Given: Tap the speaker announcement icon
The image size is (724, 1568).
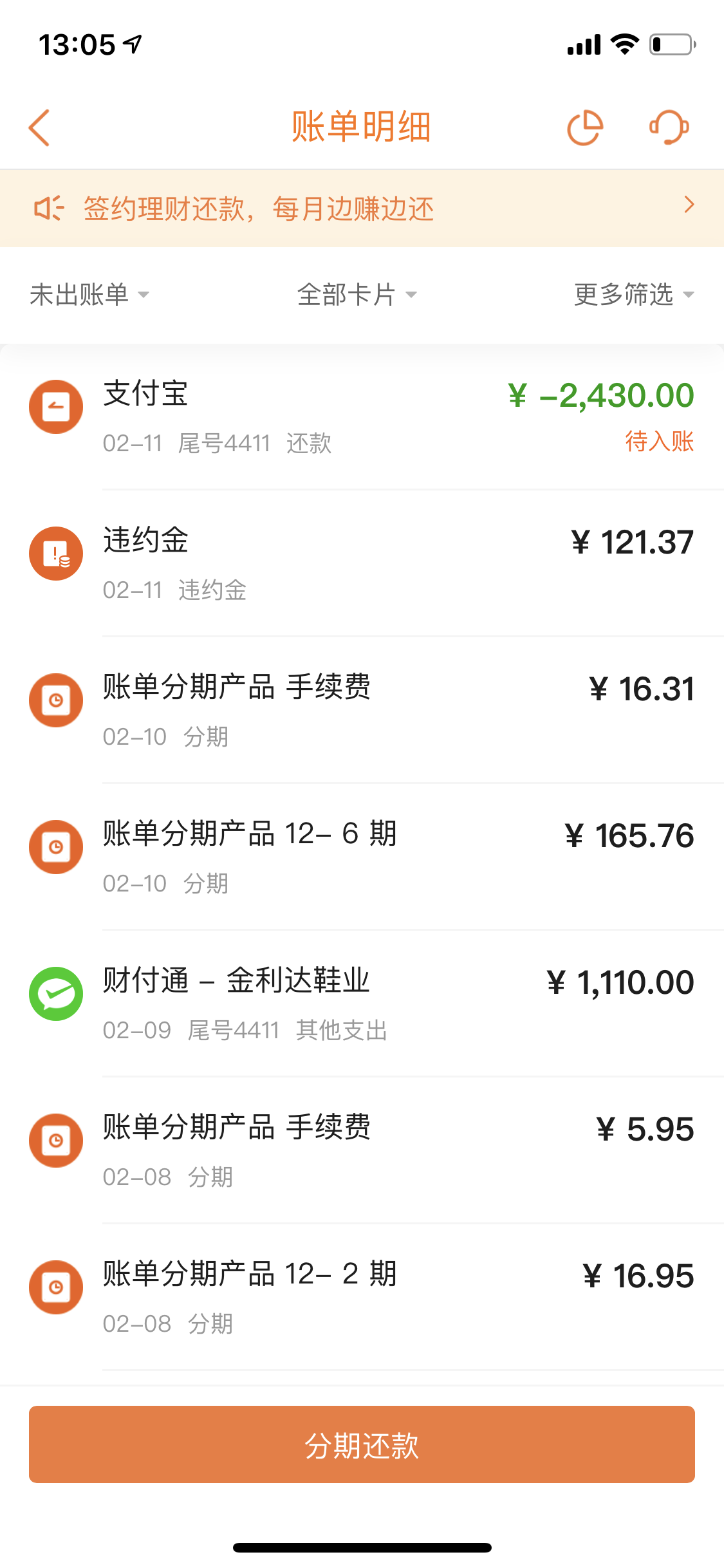Looking at the screenshot, I should click(49, 209).
